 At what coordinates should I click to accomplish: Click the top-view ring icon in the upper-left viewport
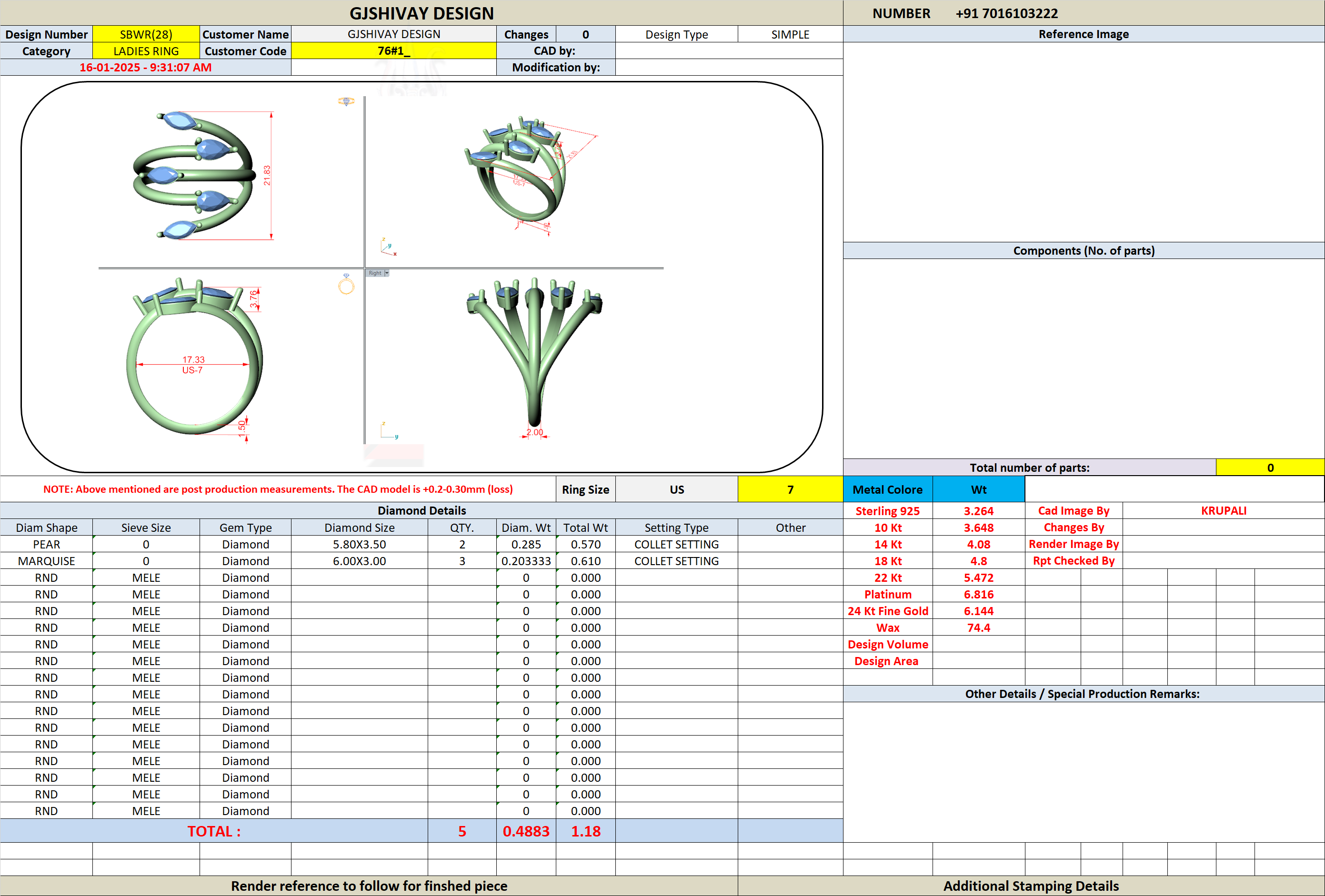[346, 101]
